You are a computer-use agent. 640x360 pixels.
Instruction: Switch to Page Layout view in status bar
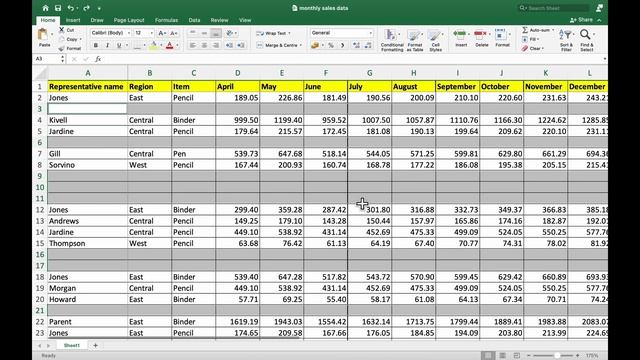[x=502, y=356]
